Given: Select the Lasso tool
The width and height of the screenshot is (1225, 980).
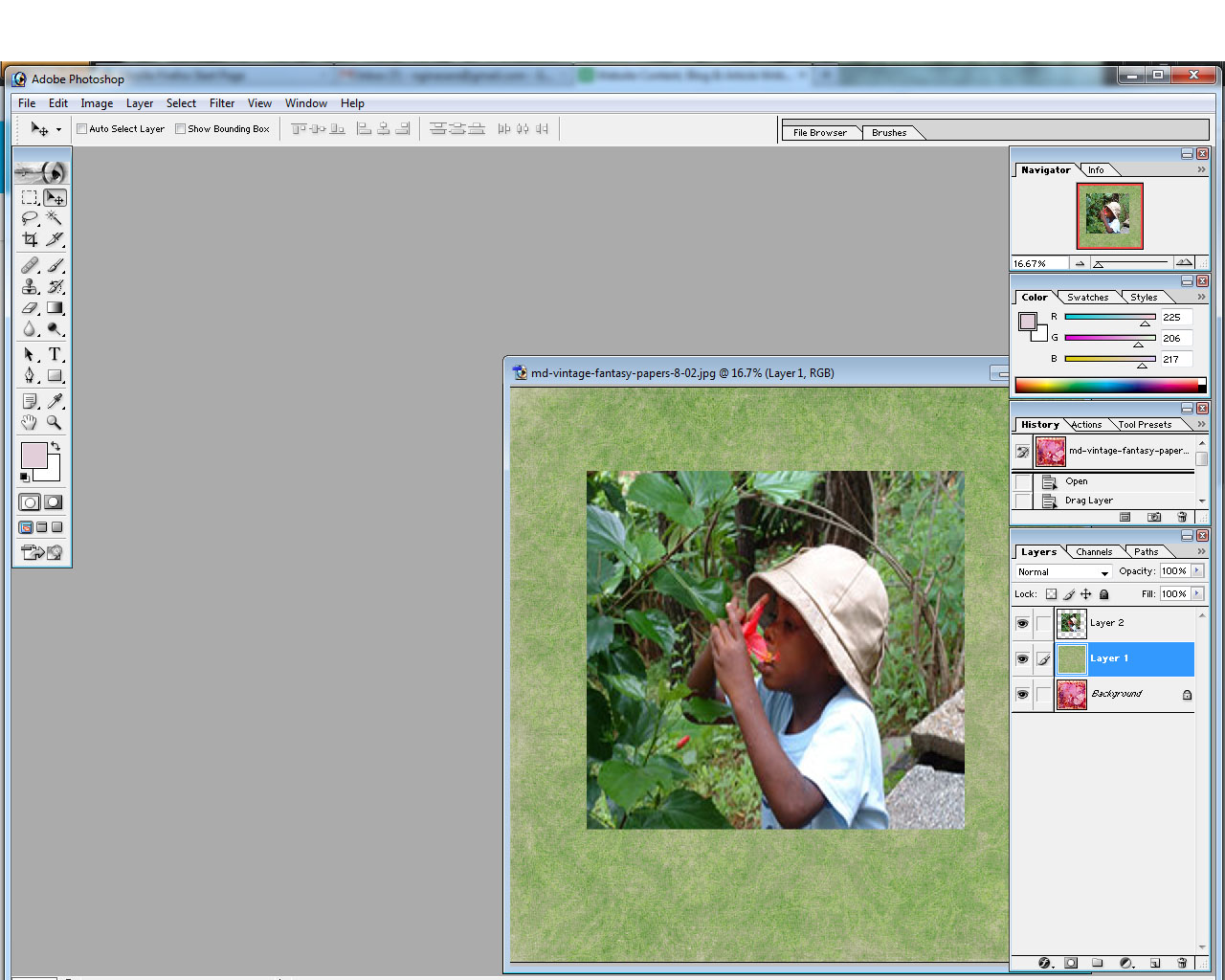Looking at the screenshot, I should (30, 218).
